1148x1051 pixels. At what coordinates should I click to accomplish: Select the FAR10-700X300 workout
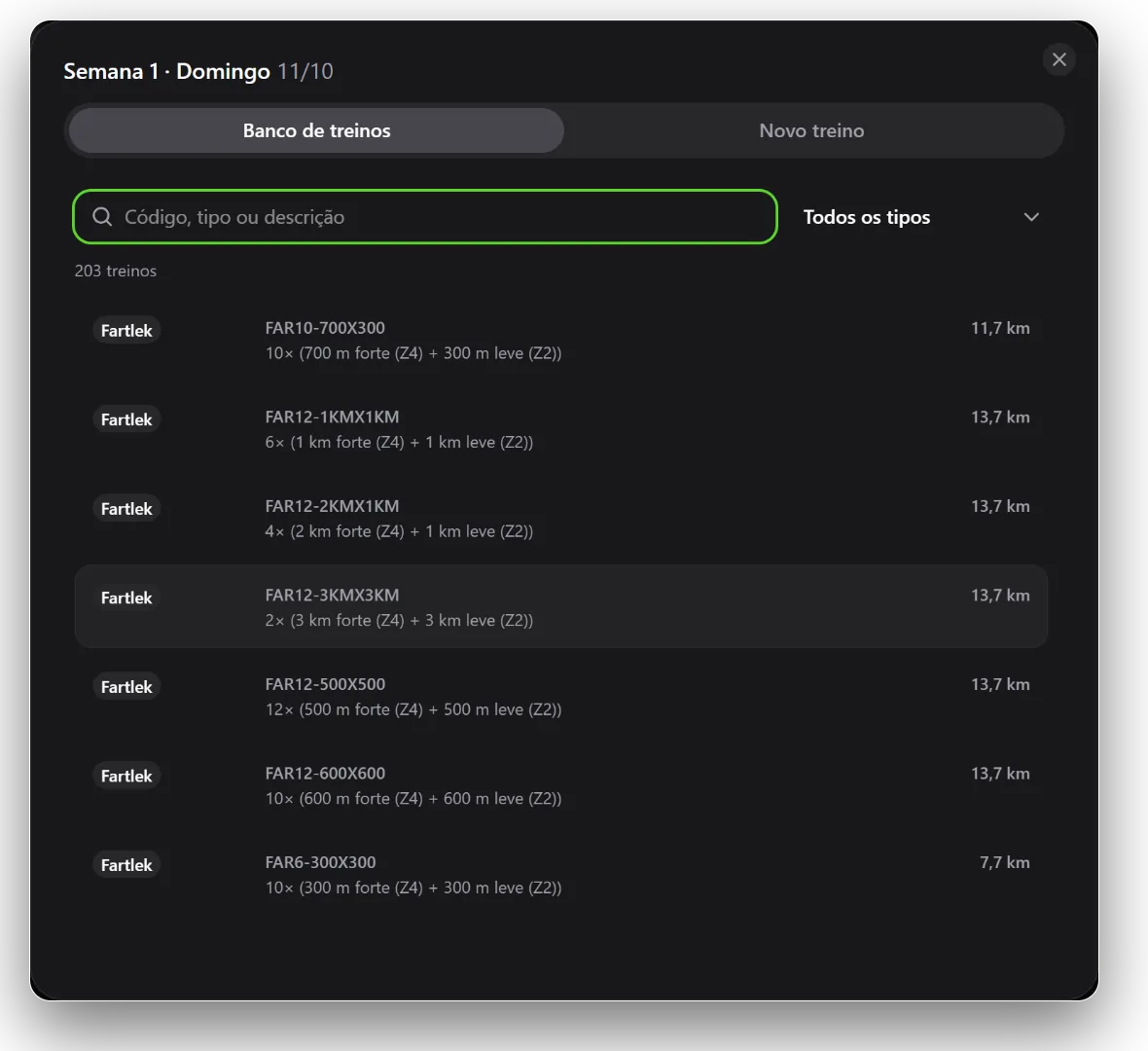click(x=560, y=340)
